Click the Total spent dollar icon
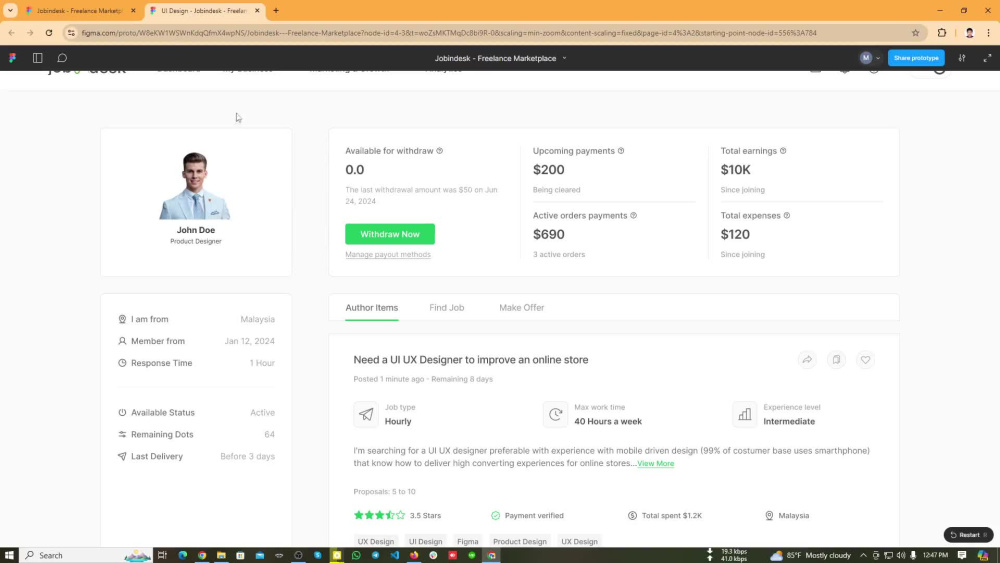 coord(632,515)
